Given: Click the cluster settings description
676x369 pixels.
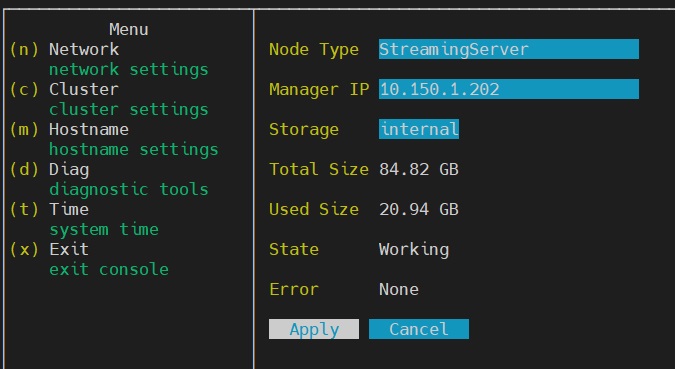Looking at the screenshot, I should pyautogui.click(x=129, y=109).
